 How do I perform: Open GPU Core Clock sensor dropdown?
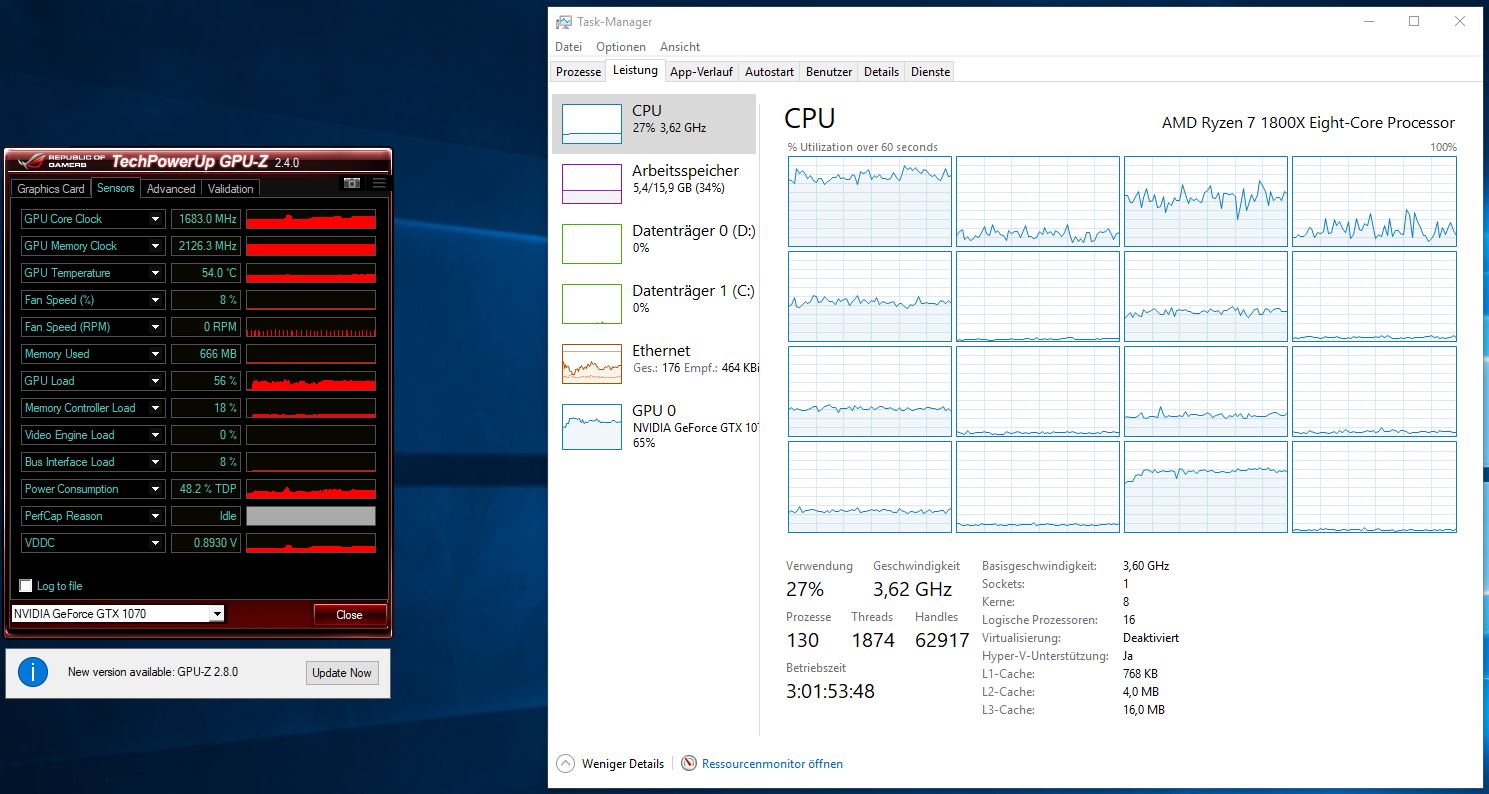tap(156, 219)
